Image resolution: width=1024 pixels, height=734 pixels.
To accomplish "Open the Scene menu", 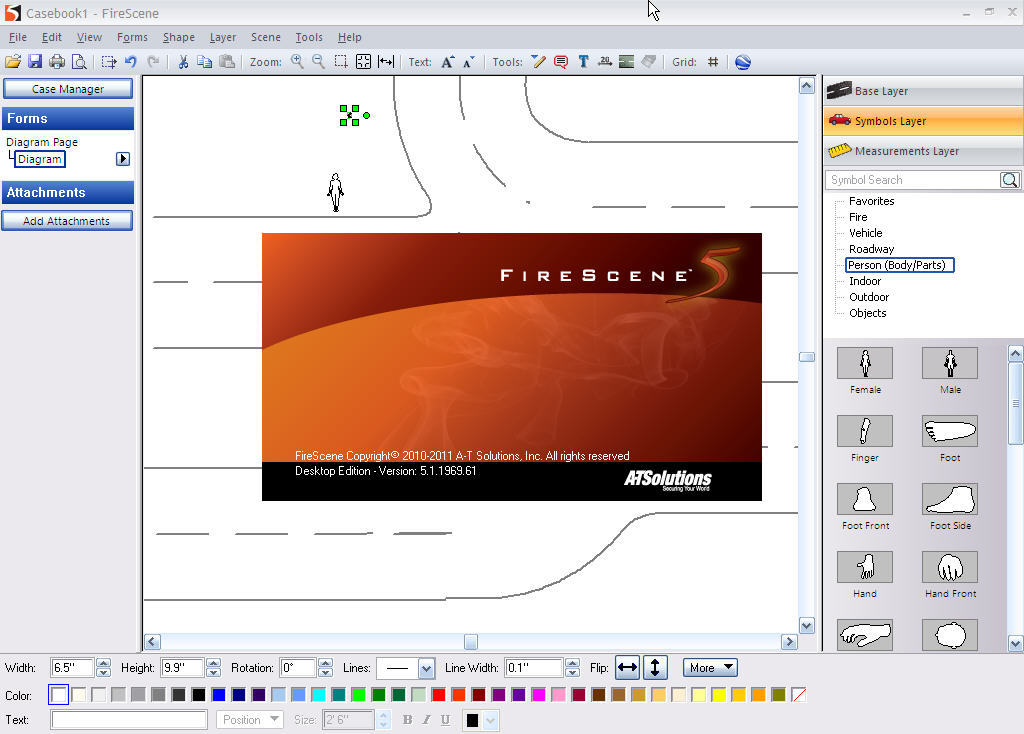I will [x=266, y=37].
